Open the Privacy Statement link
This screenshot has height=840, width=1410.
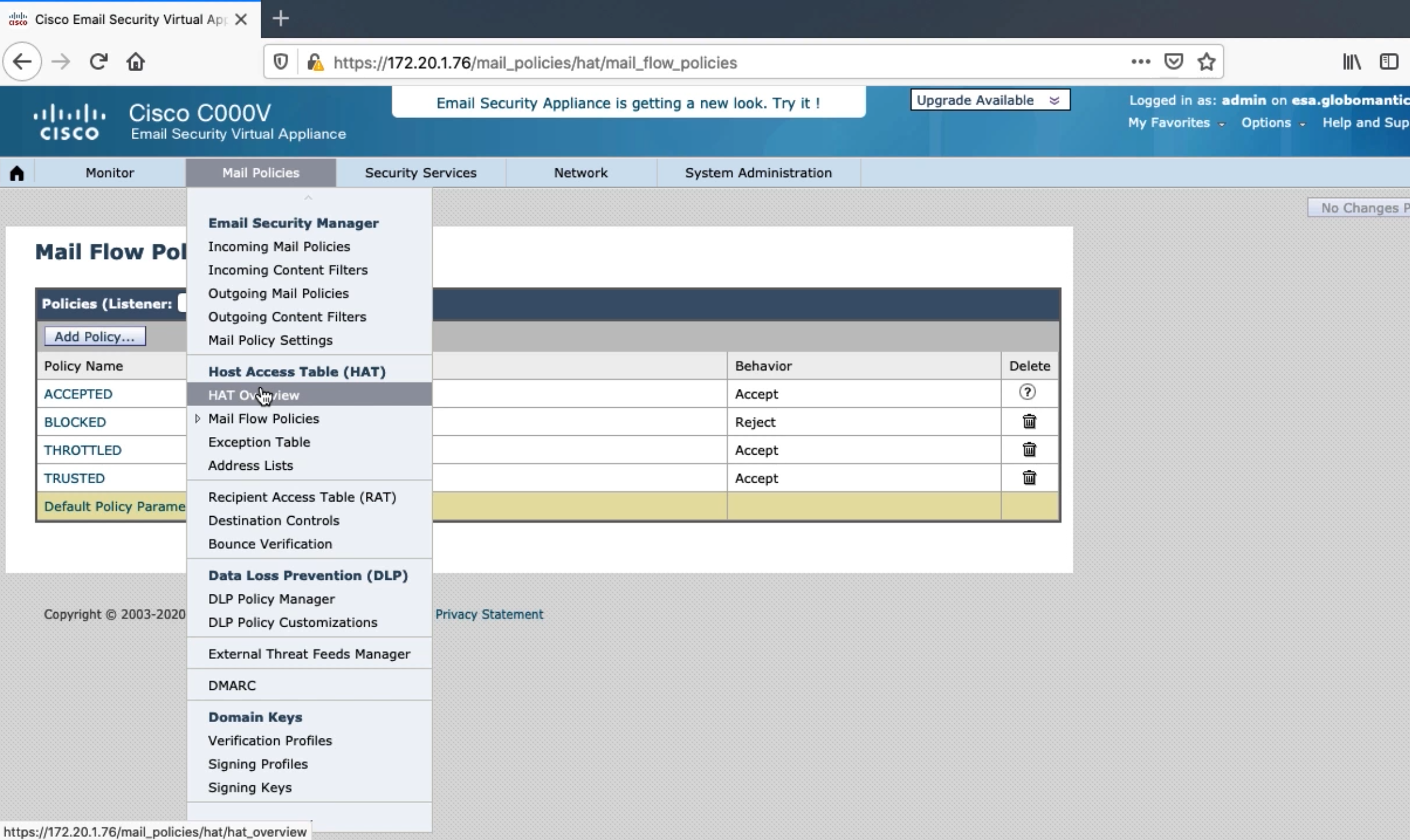pyautogui.click(x=489, y=615)
